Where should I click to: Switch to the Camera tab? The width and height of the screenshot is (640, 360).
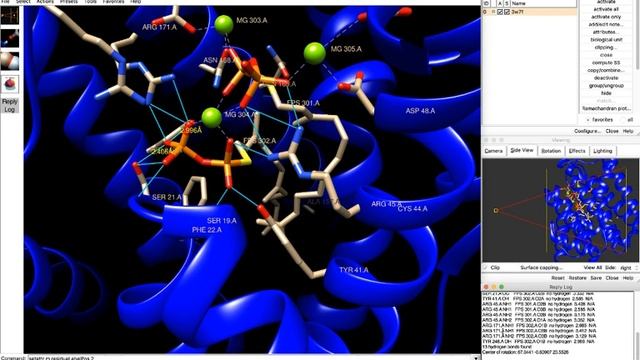pyautogui.click(x=493, y=151)
